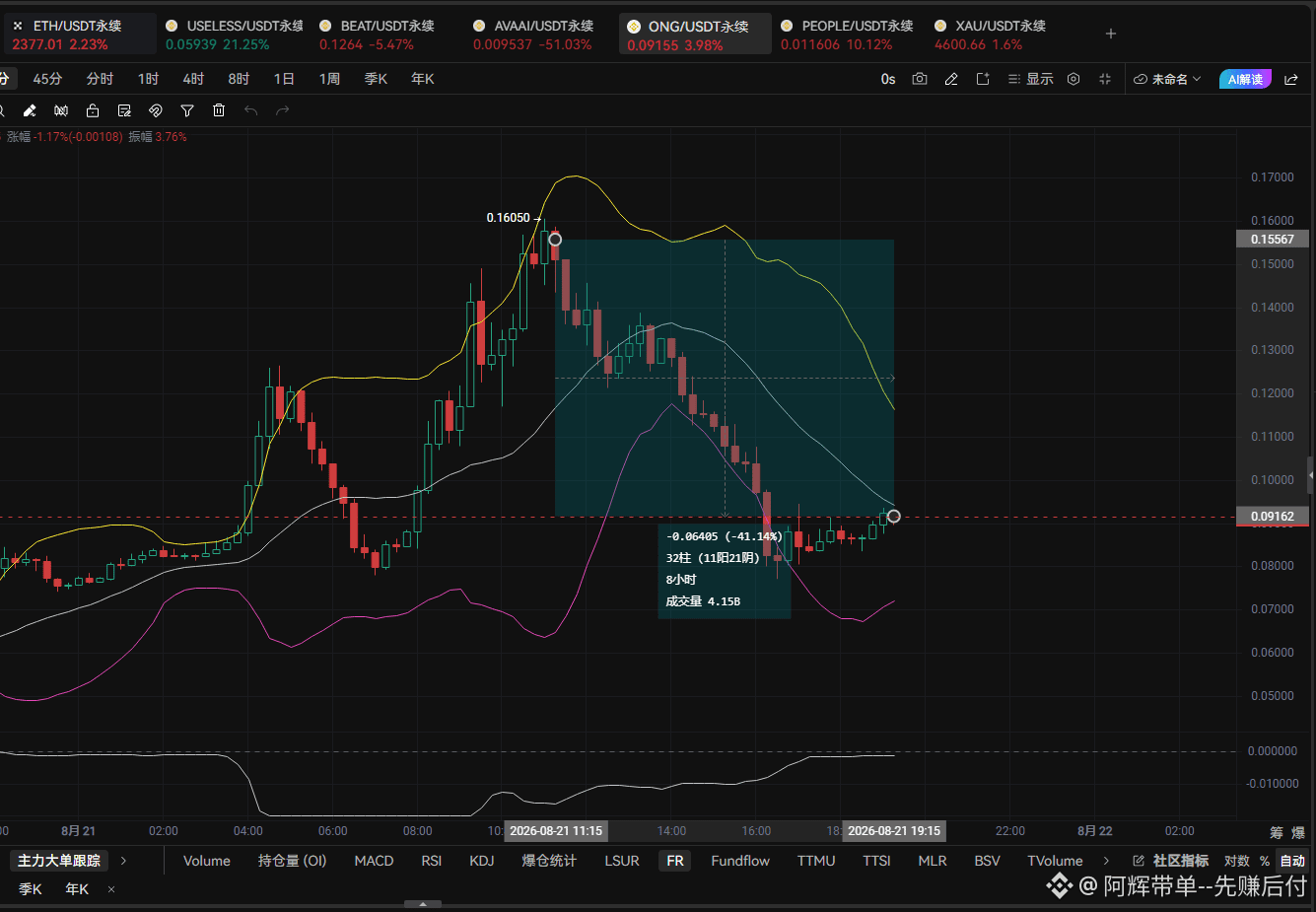This screenshot has height=912, width=1316.
Task: Click the community indicator edit icon
Action: [x=1139, y=861]
